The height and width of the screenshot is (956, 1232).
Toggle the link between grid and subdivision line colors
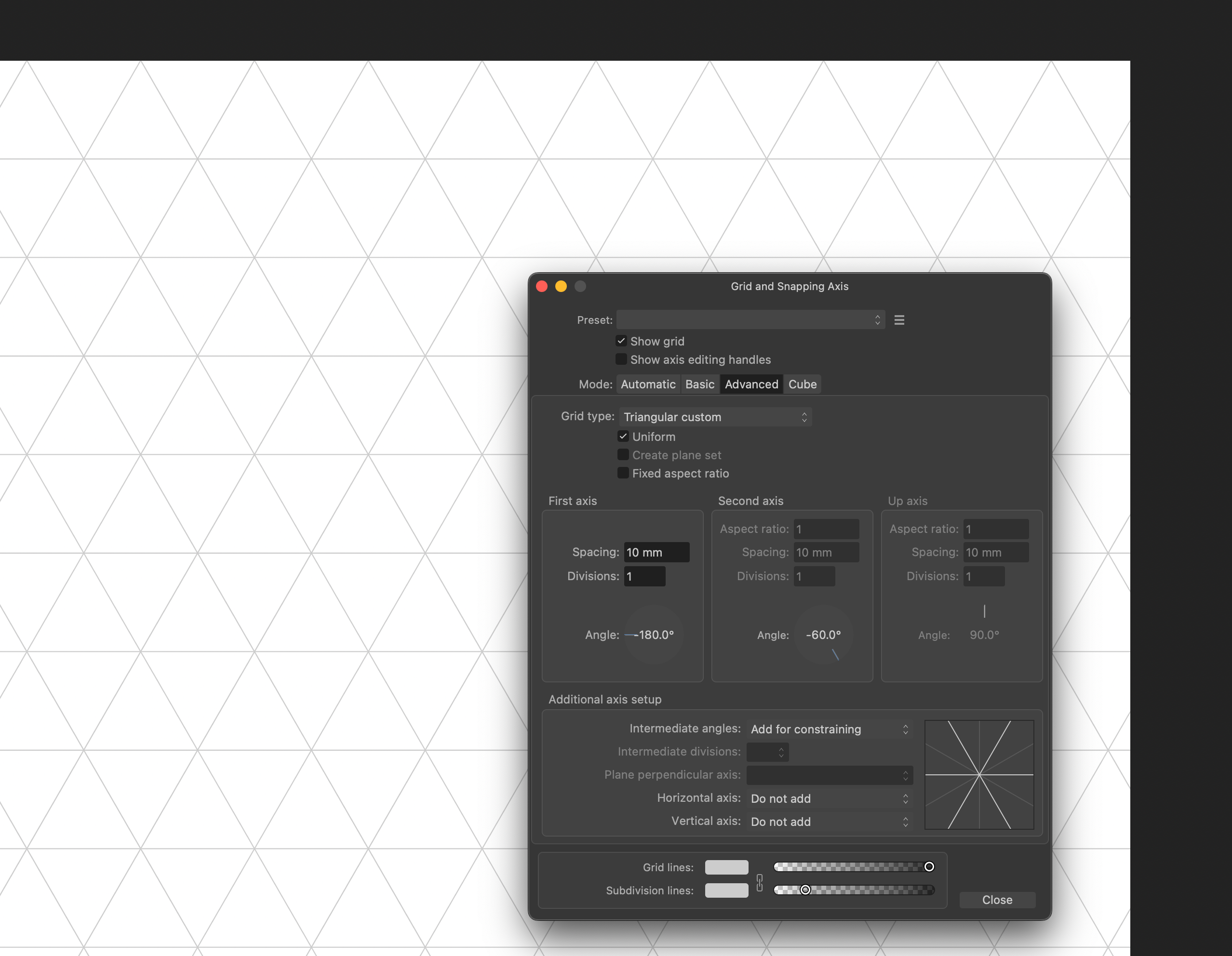(759, 879)
